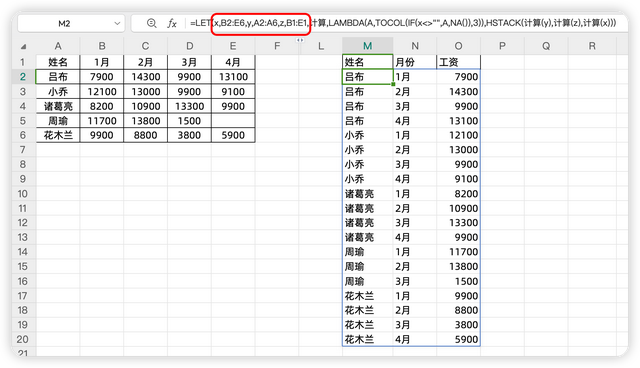
Task: Click 吕布 in column A
Action: pos(58,77)
